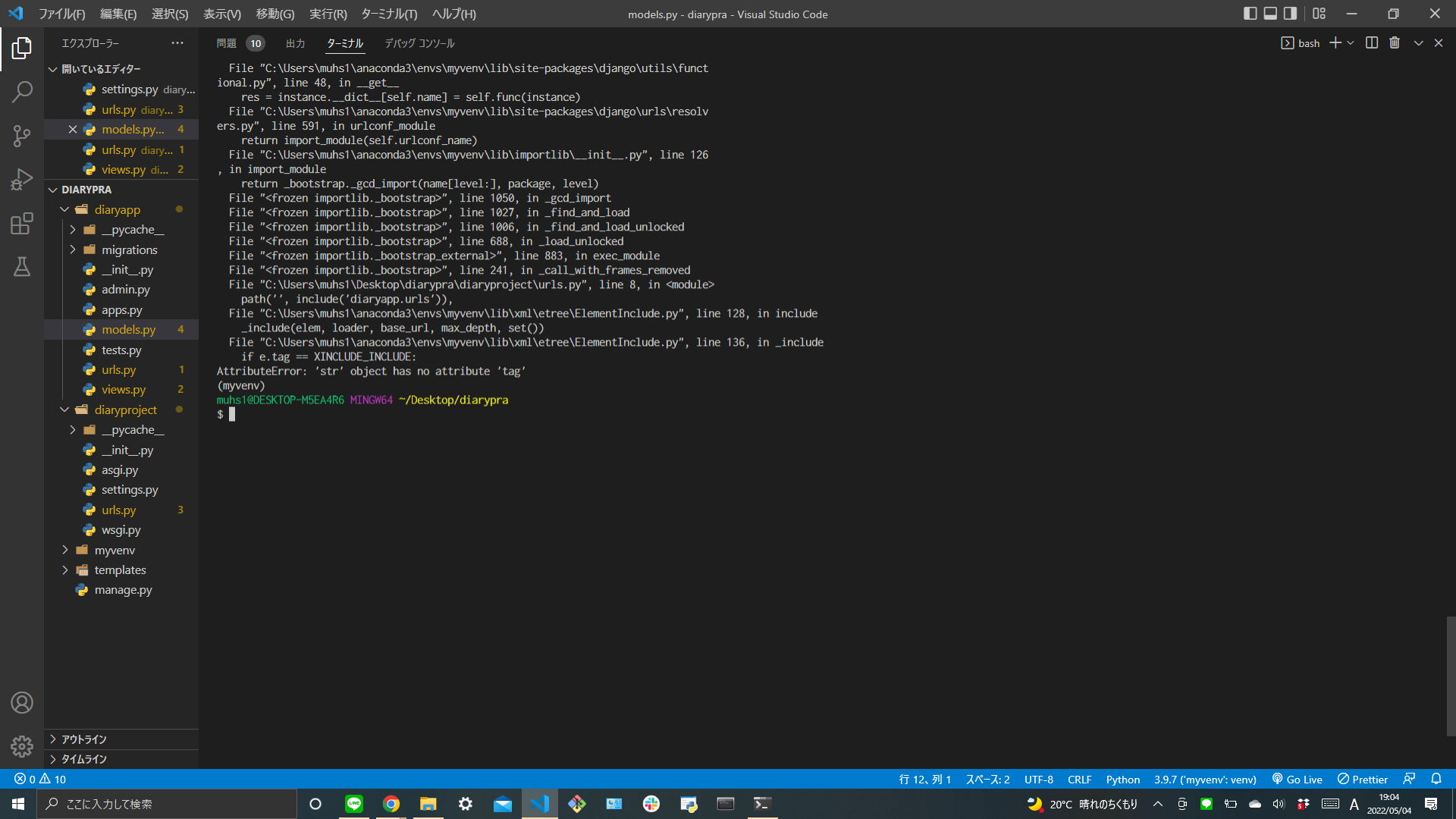Change UTF-8 encoding in status bar

(1038, 780)
